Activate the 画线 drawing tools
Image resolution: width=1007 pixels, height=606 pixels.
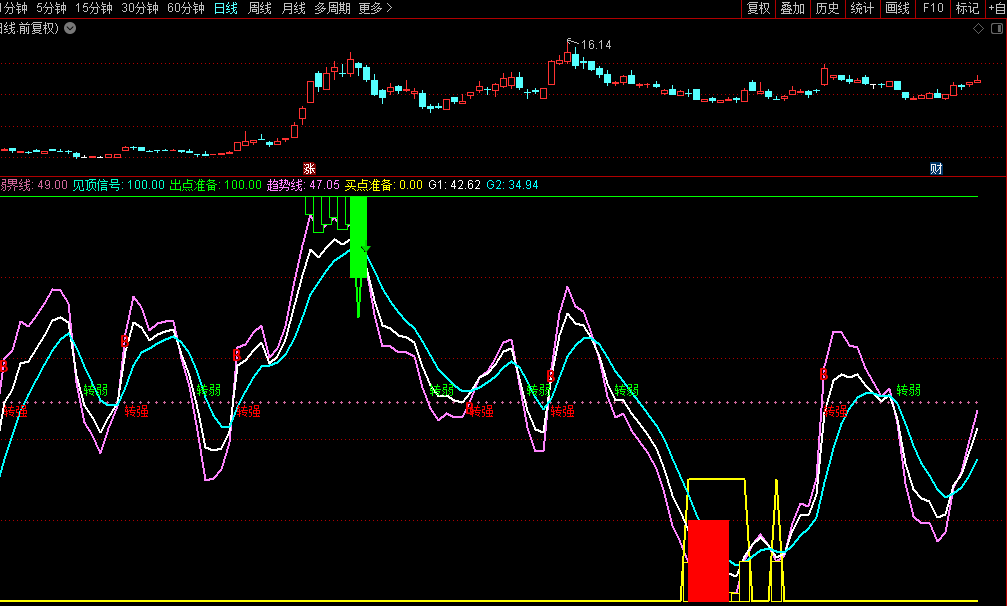(897, 8)
